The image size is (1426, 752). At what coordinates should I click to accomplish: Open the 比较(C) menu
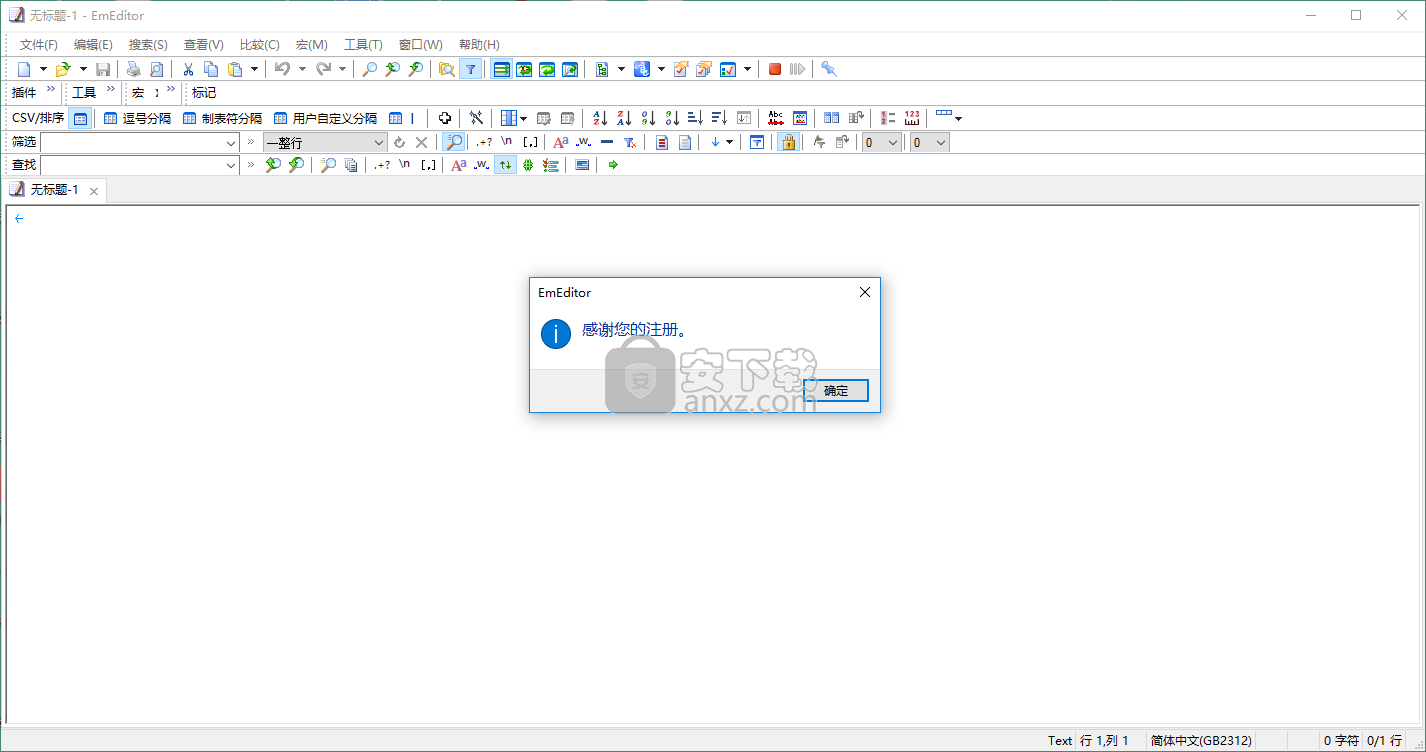pos(260,45)
